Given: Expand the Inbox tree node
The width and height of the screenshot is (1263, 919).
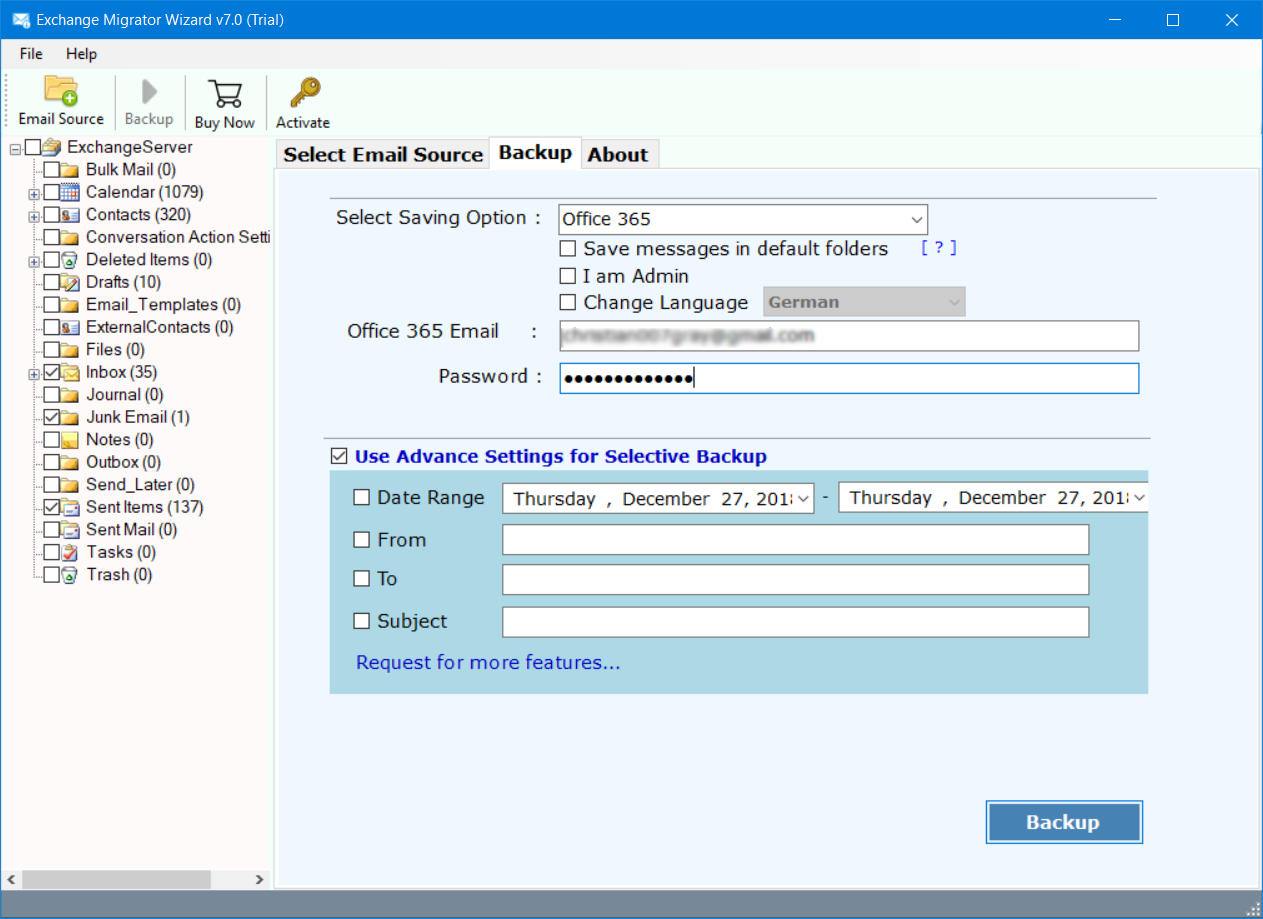Looking at the screenshot, I should click(34, 373).
